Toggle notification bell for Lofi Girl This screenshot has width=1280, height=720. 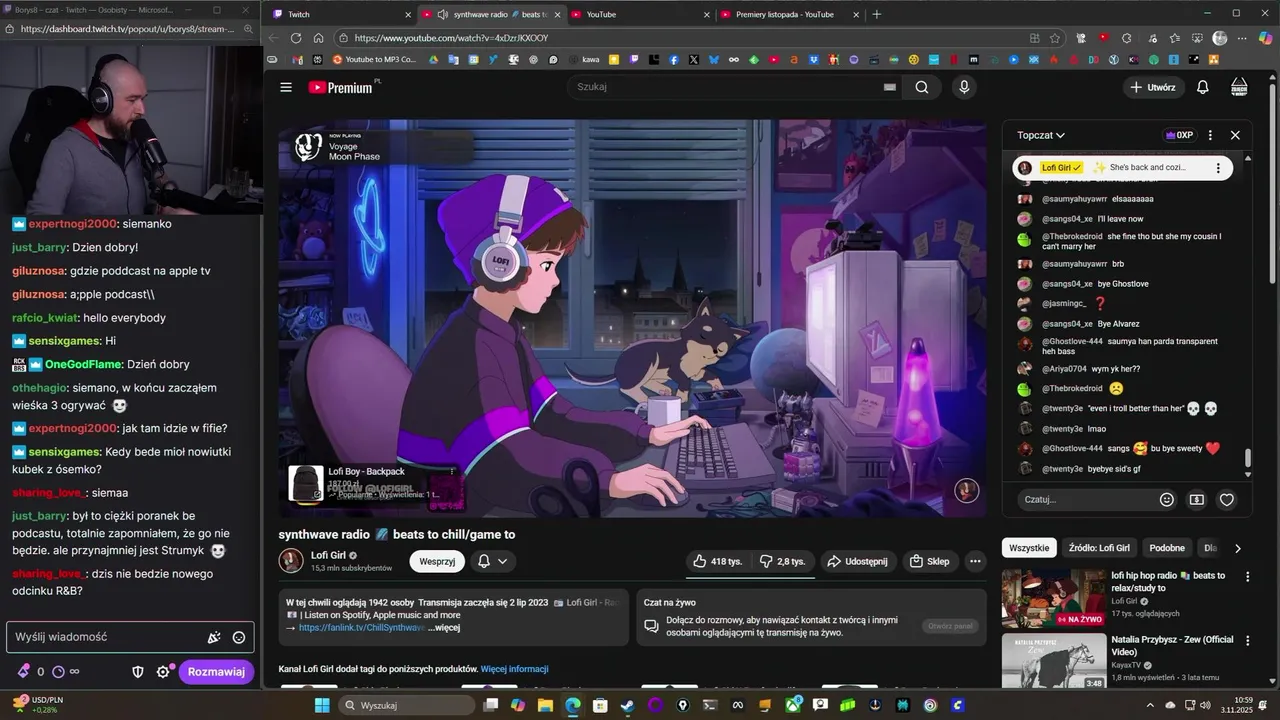tap(492, 561)
